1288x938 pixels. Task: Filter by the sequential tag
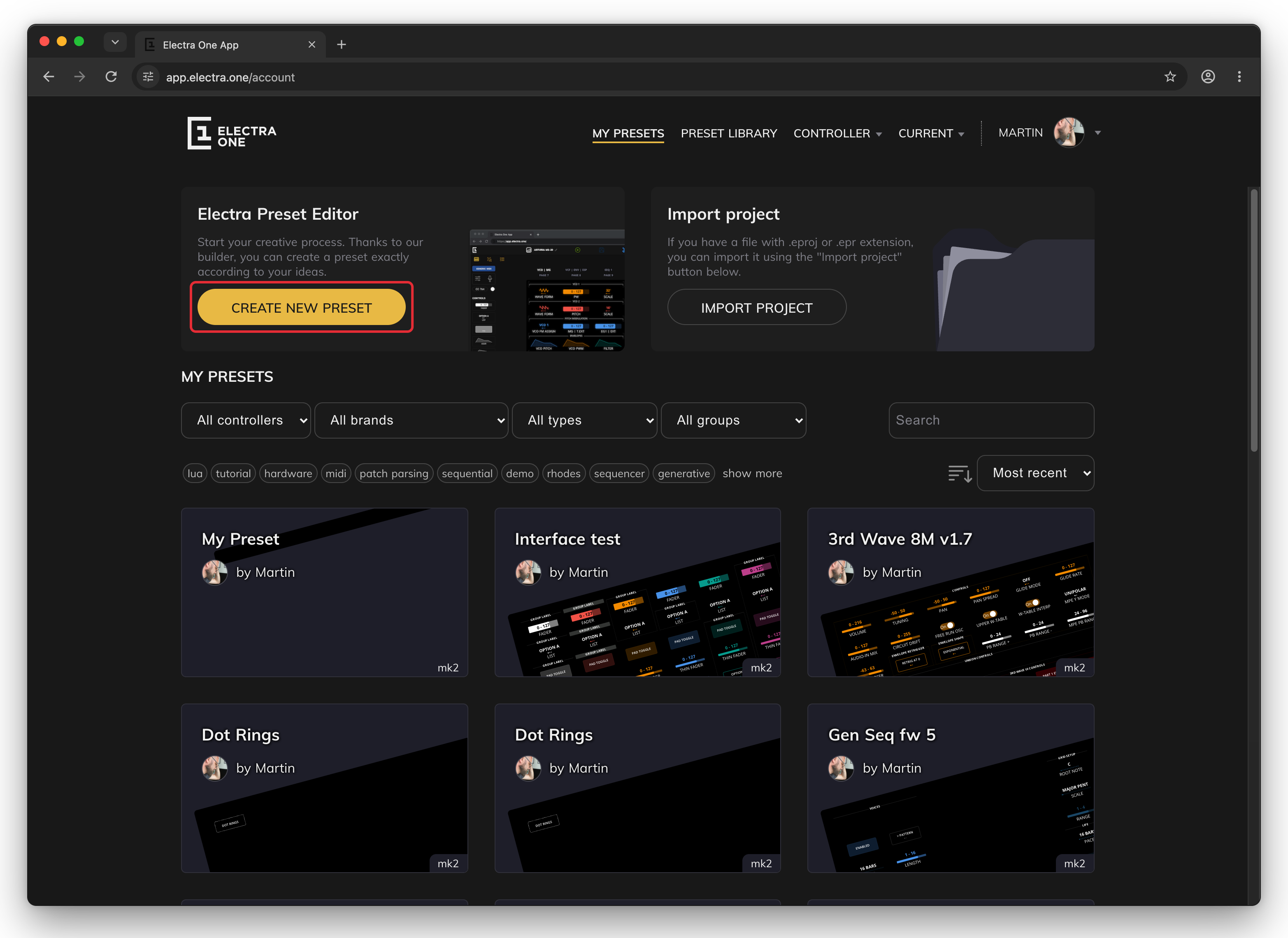coord(467,474)
